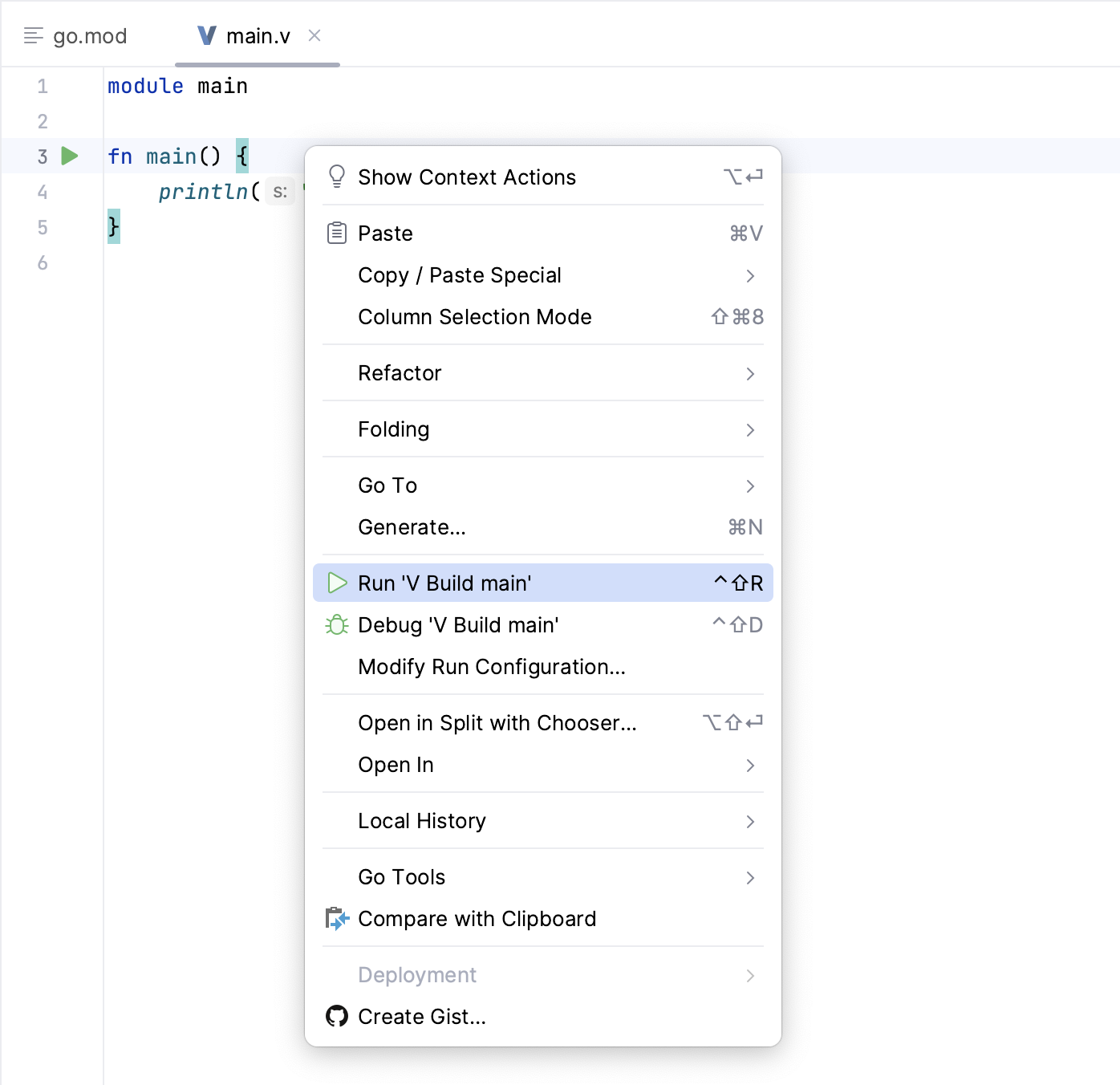Image resolution: width=1120 pixels, height=1085 pixels.
Task: Open Modify Run Configuration
Action: click(x=492, y=667)
